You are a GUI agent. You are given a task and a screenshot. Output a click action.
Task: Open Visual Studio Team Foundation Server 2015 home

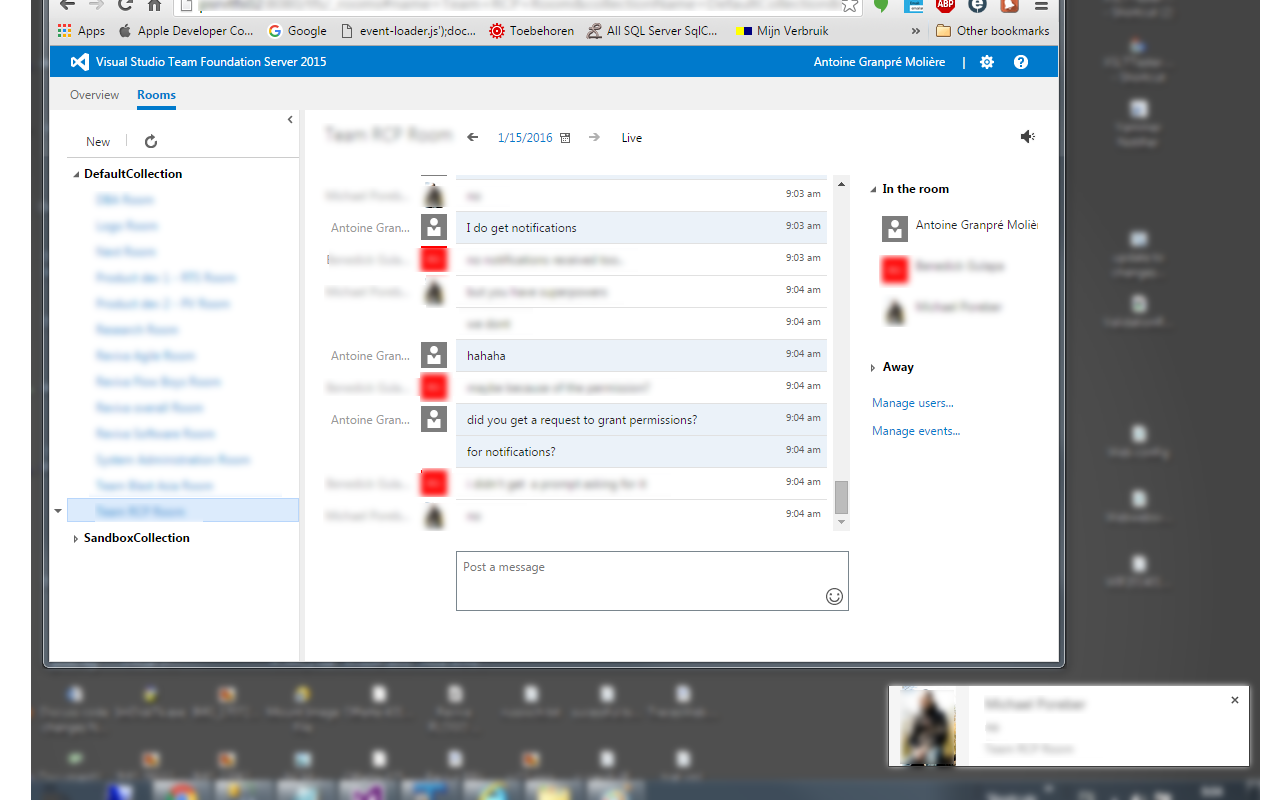[x=211, y=62]
